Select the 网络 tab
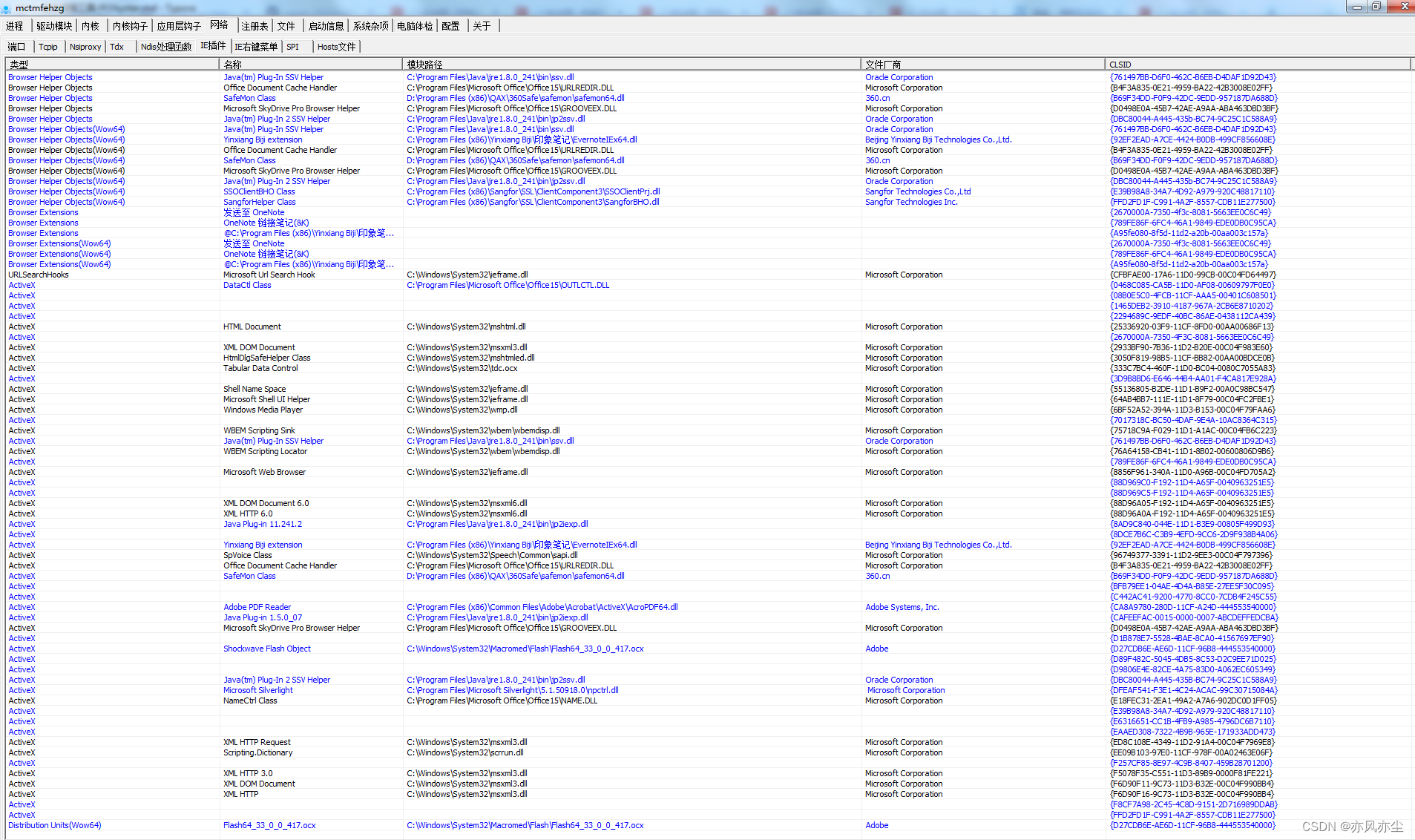The width and height of the screenshot is (1415, 840). click(x=219, y=25)
